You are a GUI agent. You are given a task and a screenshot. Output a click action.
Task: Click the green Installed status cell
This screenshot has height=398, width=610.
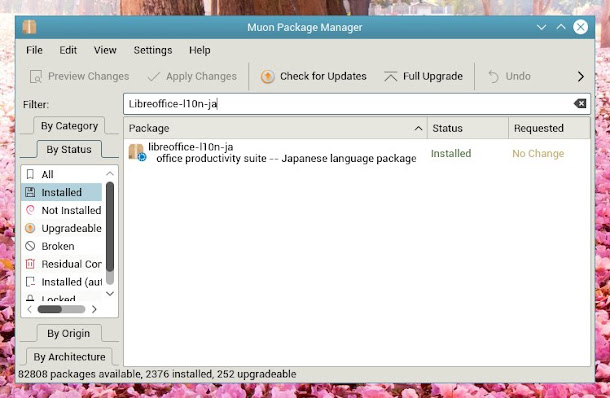point(451,153)
